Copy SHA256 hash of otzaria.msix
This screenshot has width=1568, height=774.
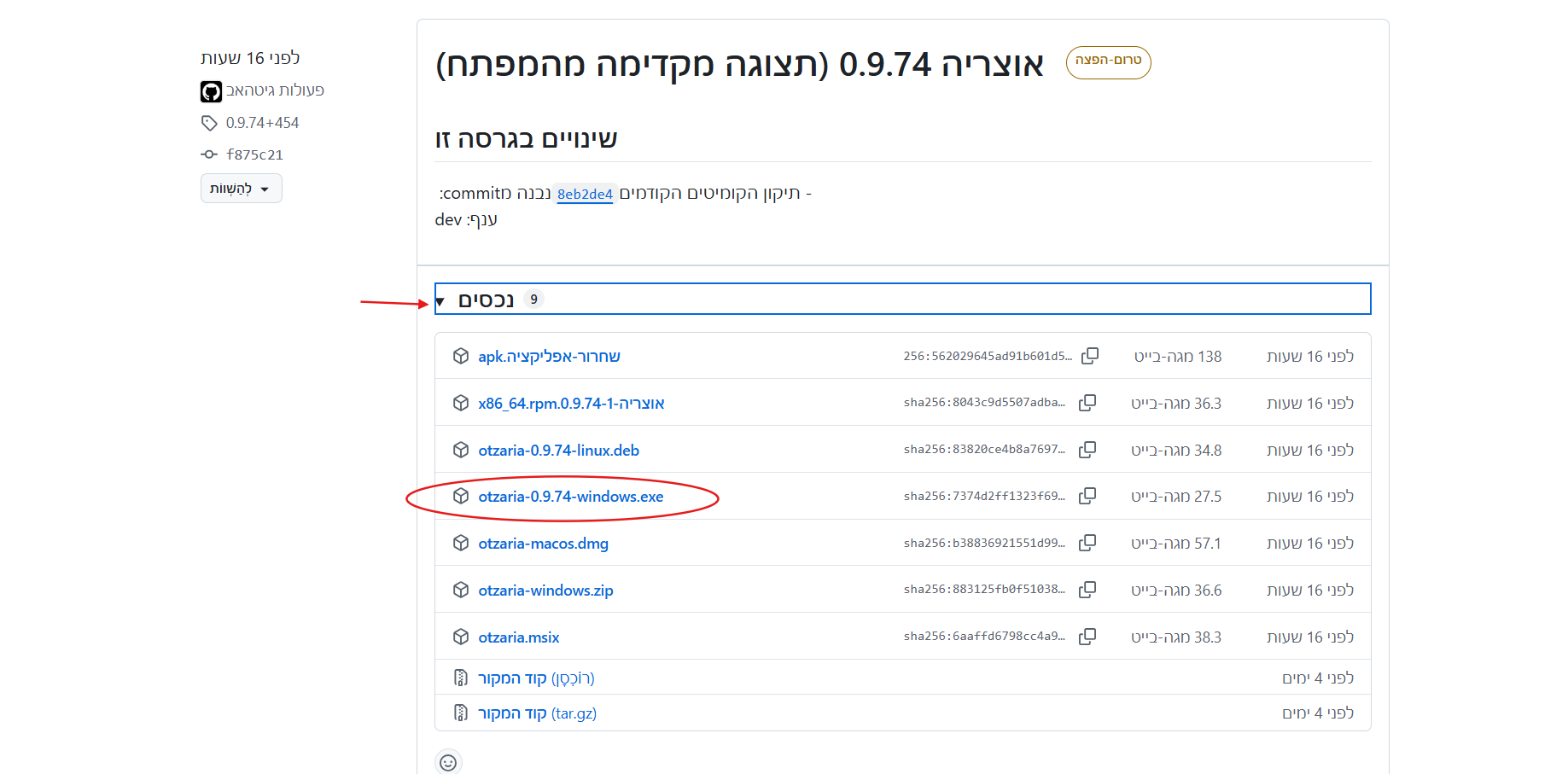click(1087, 637)
